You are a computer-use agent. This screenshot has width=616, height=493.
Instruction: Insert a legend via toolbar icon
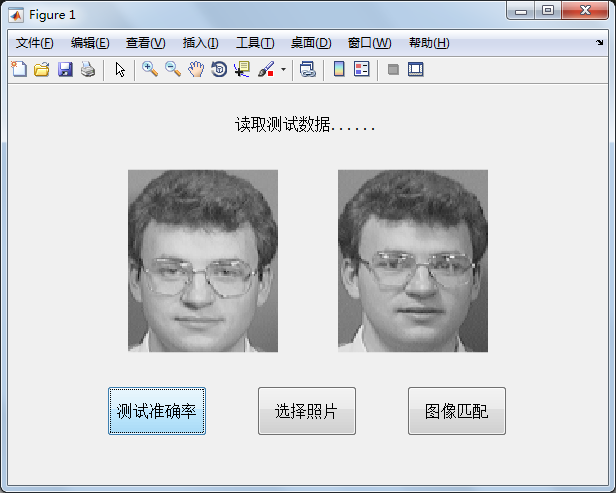click(361, 69)
